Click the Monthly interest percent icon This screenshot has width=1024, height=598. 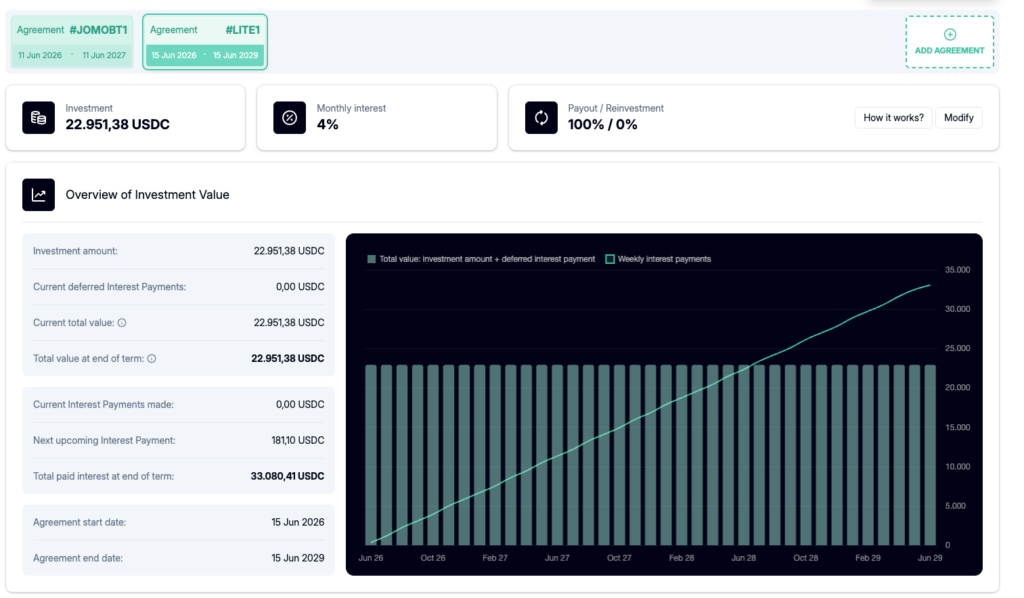[x=289, y=118]
